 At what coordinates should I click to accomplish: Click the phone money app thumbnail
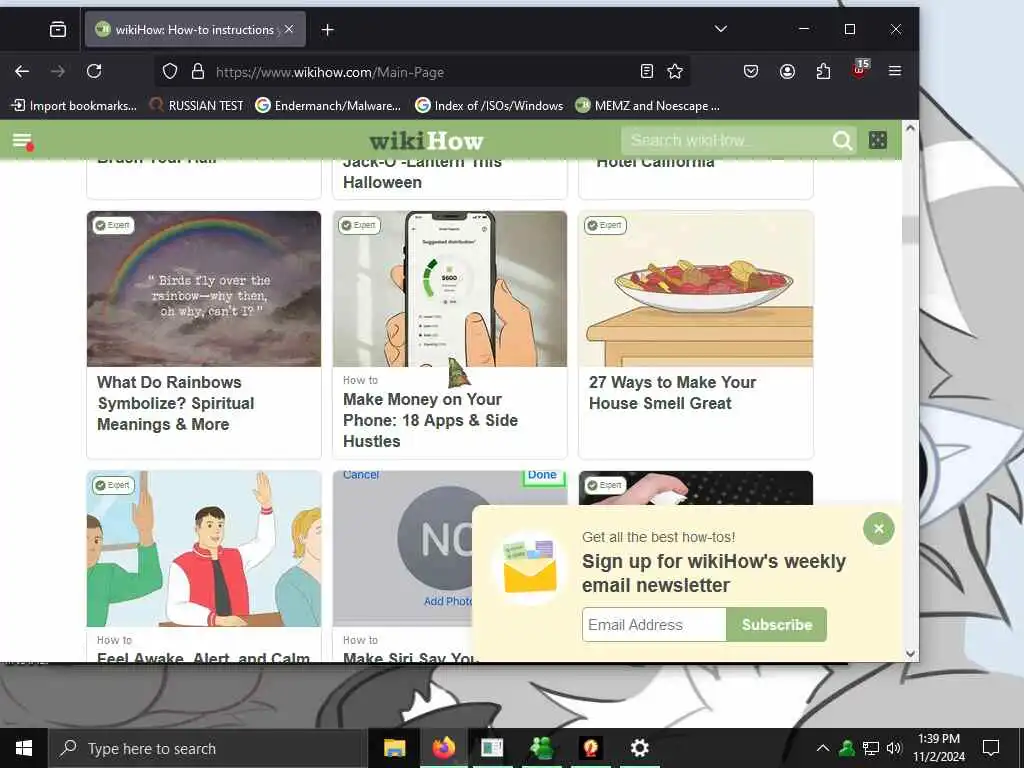(x=450, y=289)
